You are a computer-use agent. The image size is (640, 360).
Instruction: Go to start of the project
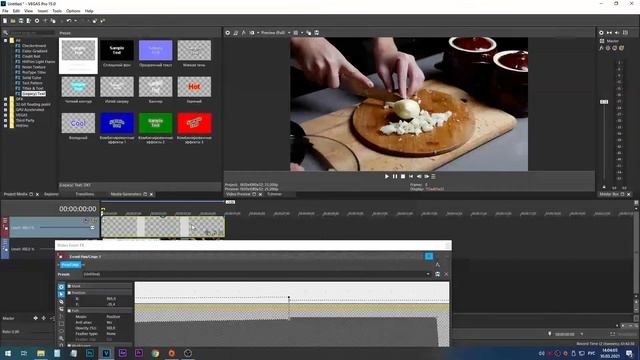click(411, 176)
